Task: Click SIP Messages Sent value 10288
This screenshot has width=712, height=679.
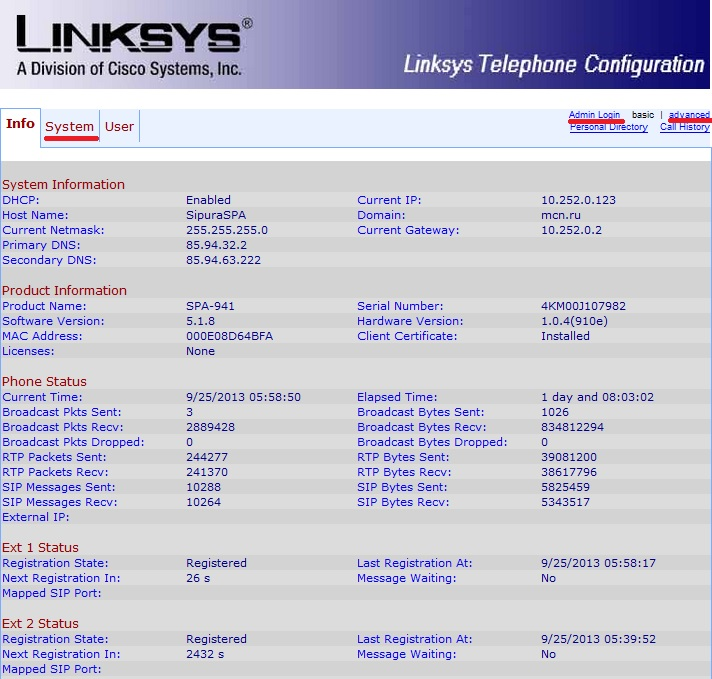Action: [x=203, y=486]
